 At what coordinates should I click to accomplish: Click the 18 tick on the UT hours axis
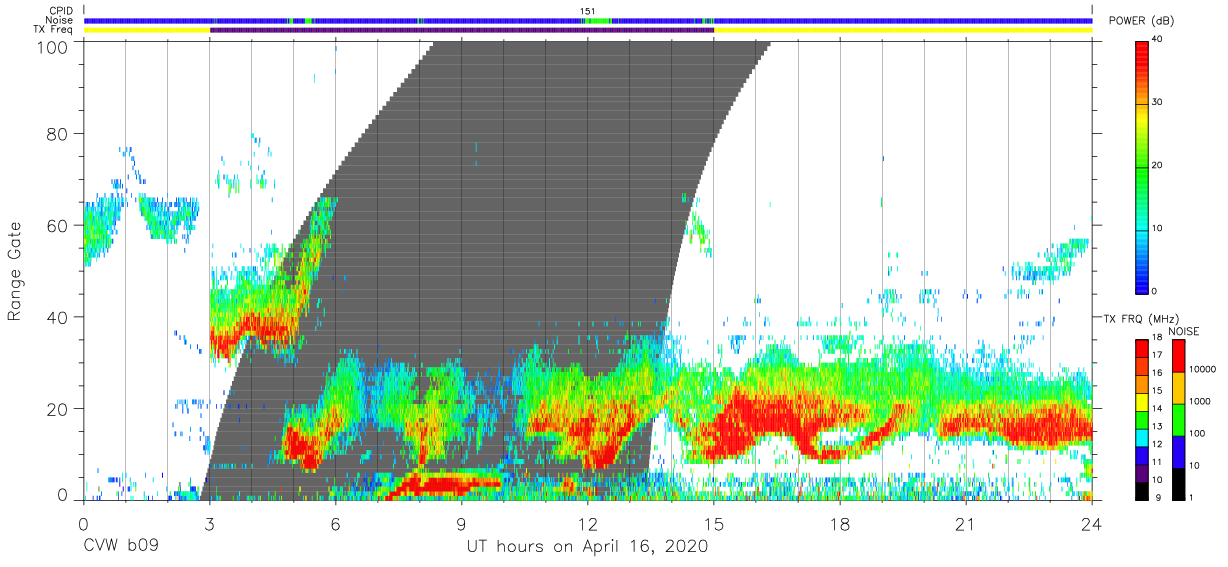click(x=840, y=523)
